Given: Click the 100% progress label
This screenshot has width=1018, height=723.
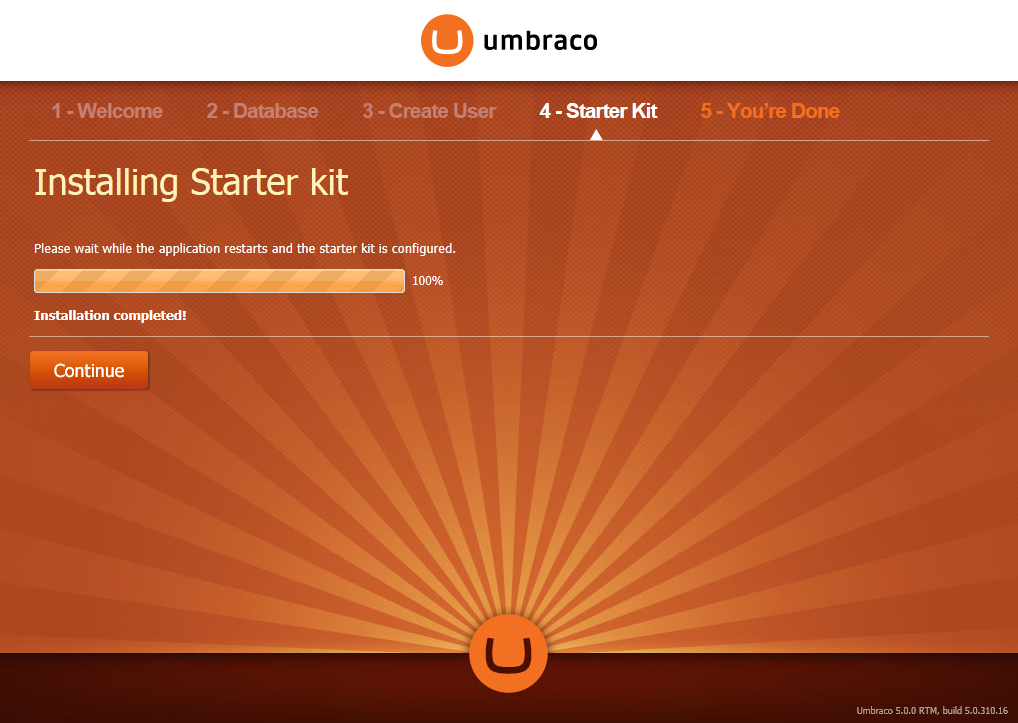Looking at the screenshot, I should (428, 281).
